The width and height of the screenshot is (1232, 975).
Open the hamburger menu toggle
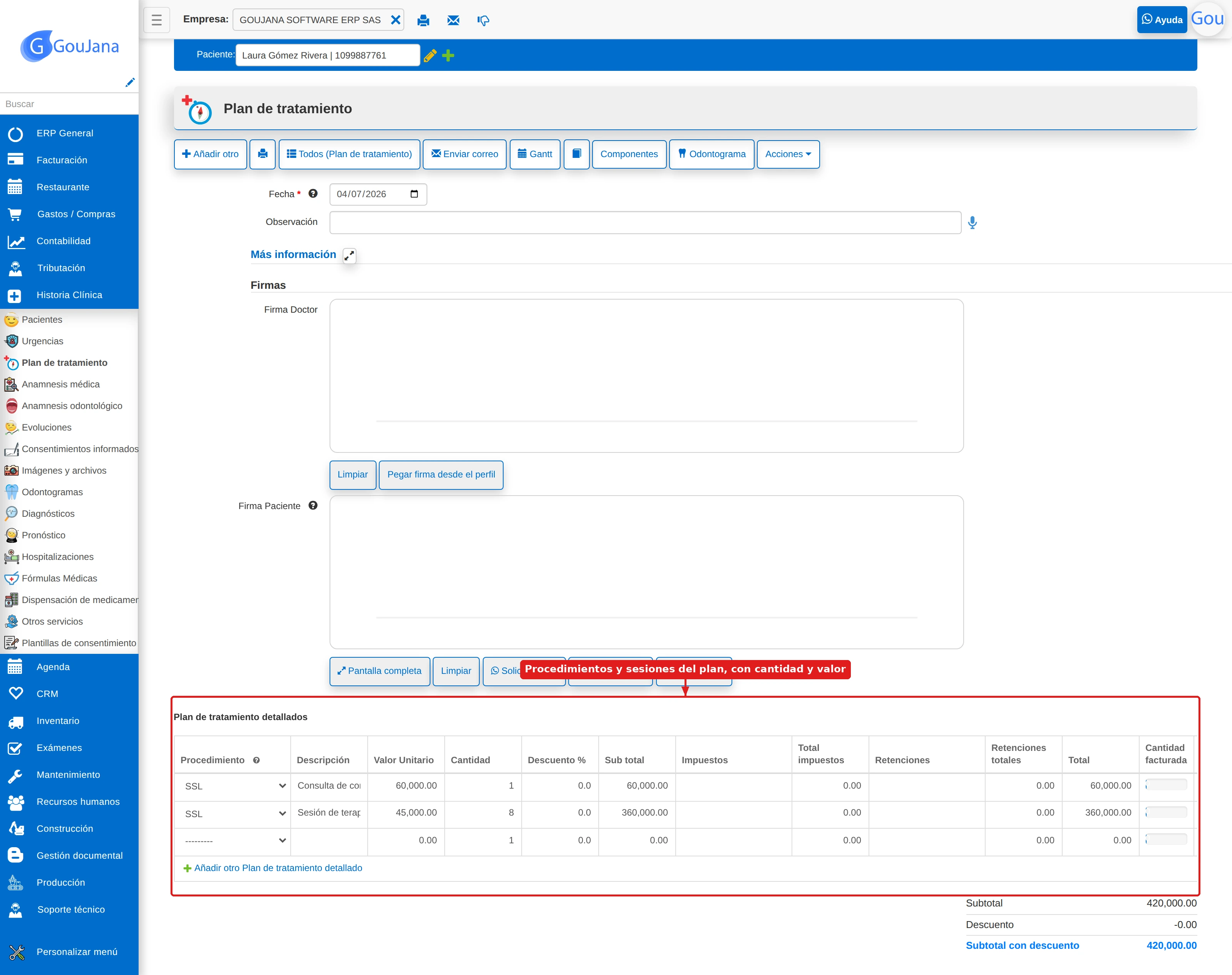click(x=156, y=20)
